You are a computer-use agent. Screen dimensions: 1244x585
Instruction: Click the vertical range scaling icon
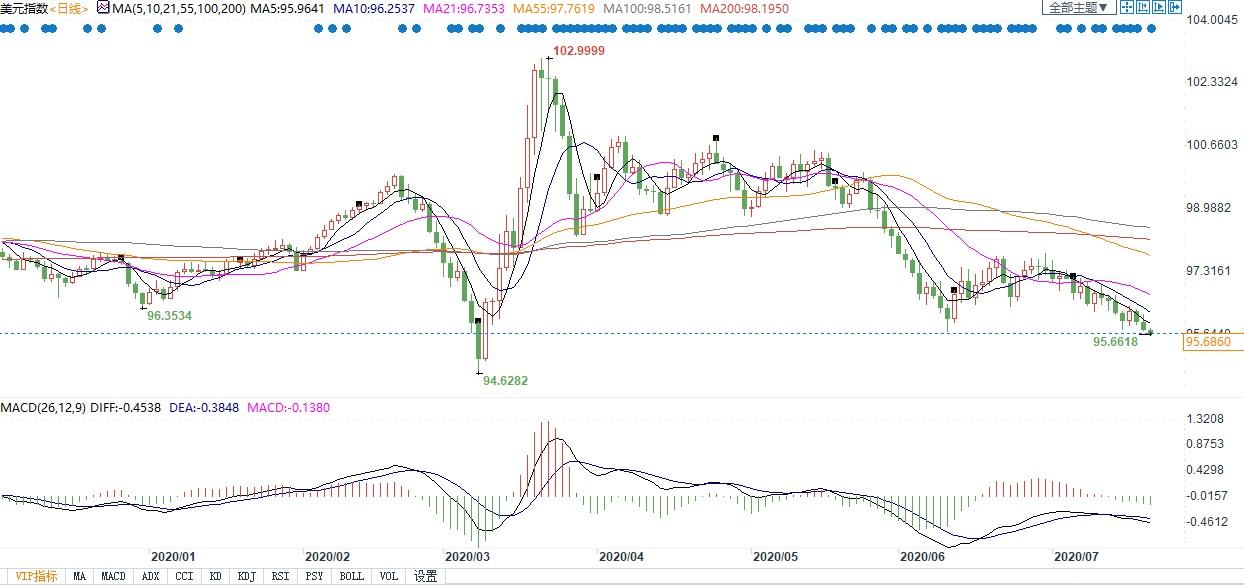1143,7
